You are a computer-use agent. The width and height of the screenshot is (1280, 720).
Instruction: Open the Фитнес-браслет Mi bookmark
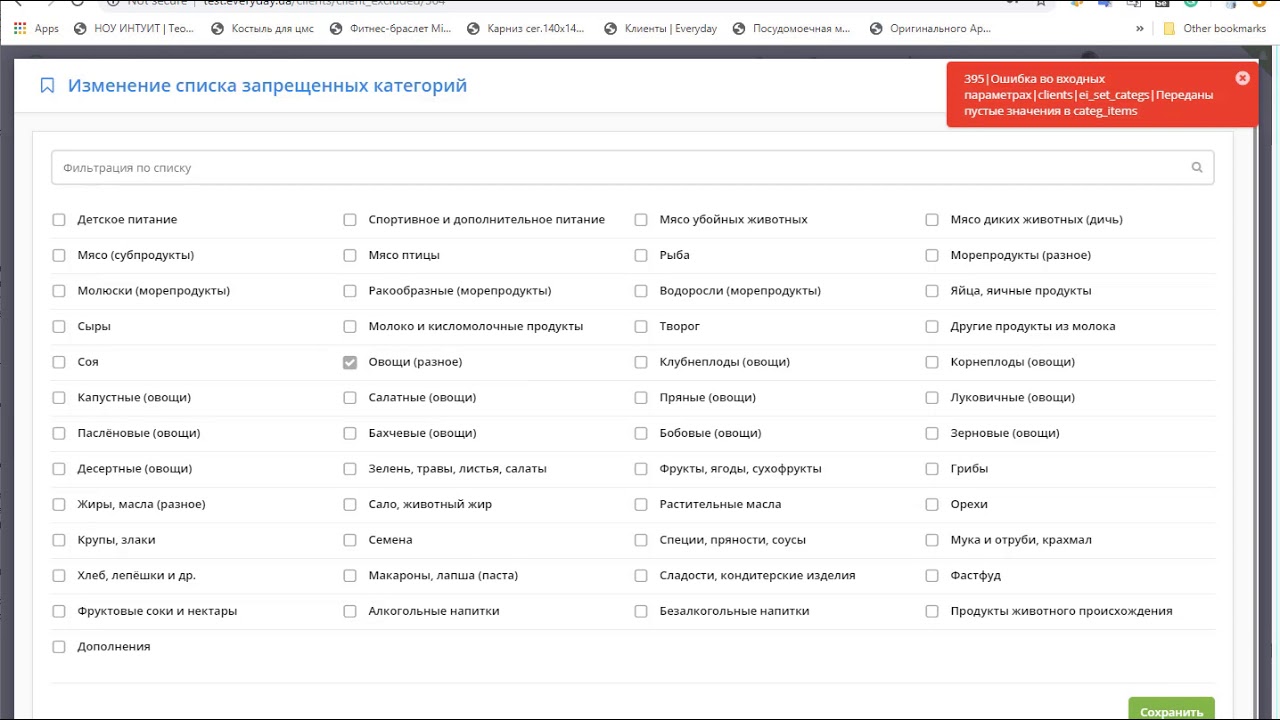[x=390, y=29]
